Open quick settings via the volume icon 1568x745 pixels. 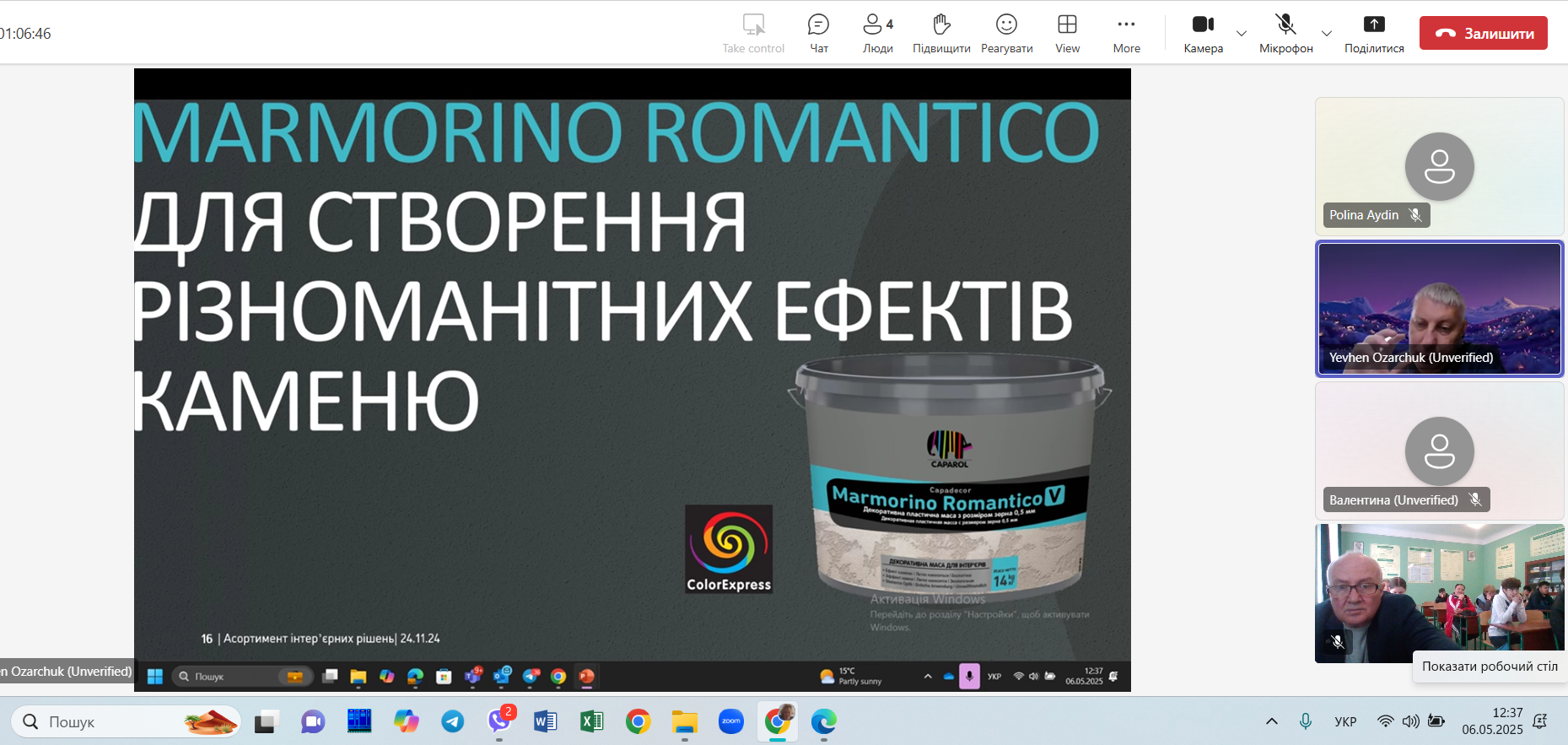coord(1410,721)
